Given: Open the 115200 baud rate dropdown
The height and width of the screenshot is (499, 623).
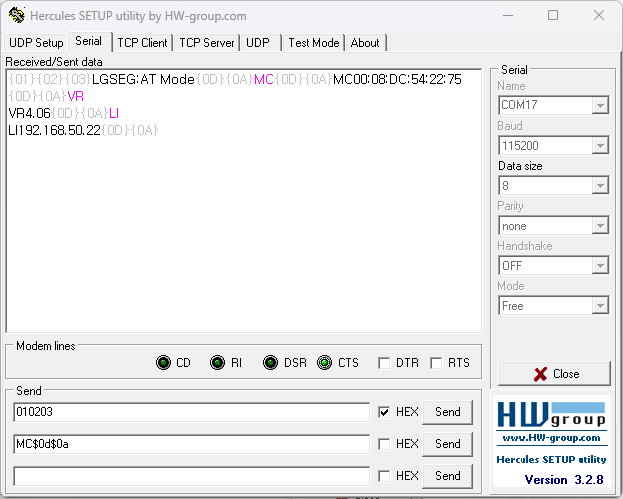Looking at the screenshot, I should (x=600, y=145).
